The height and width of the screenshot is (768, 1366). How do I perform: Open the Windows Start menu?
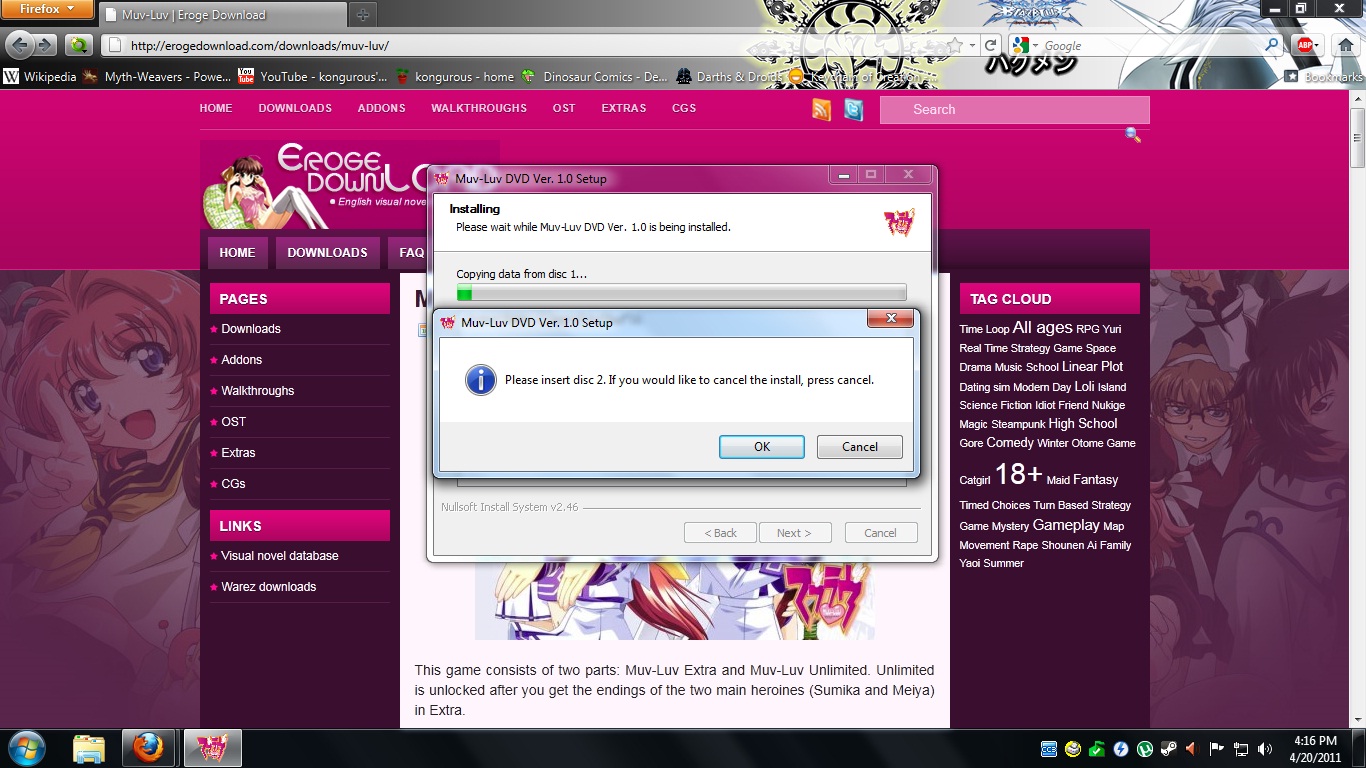(25, 747)
